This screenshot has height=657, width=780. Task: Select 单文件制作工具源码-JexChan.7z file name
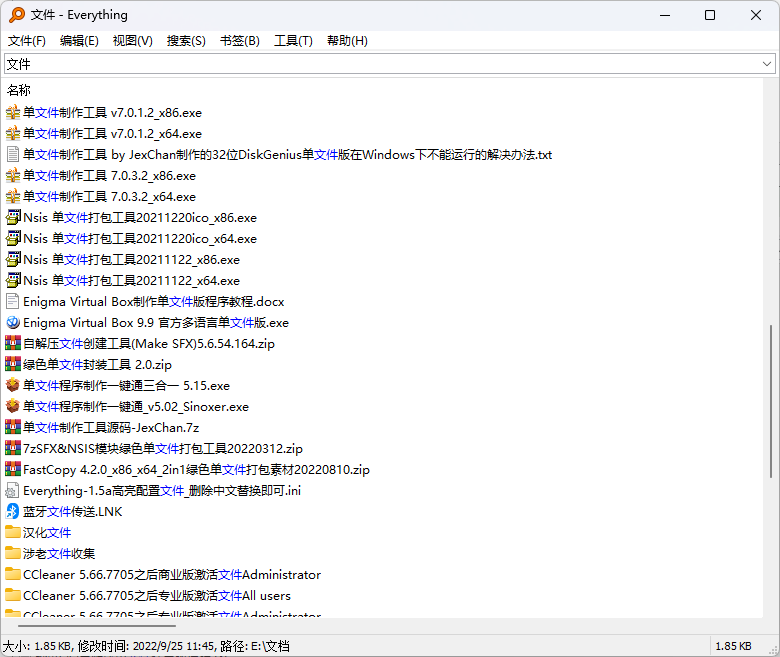(111, 427)
